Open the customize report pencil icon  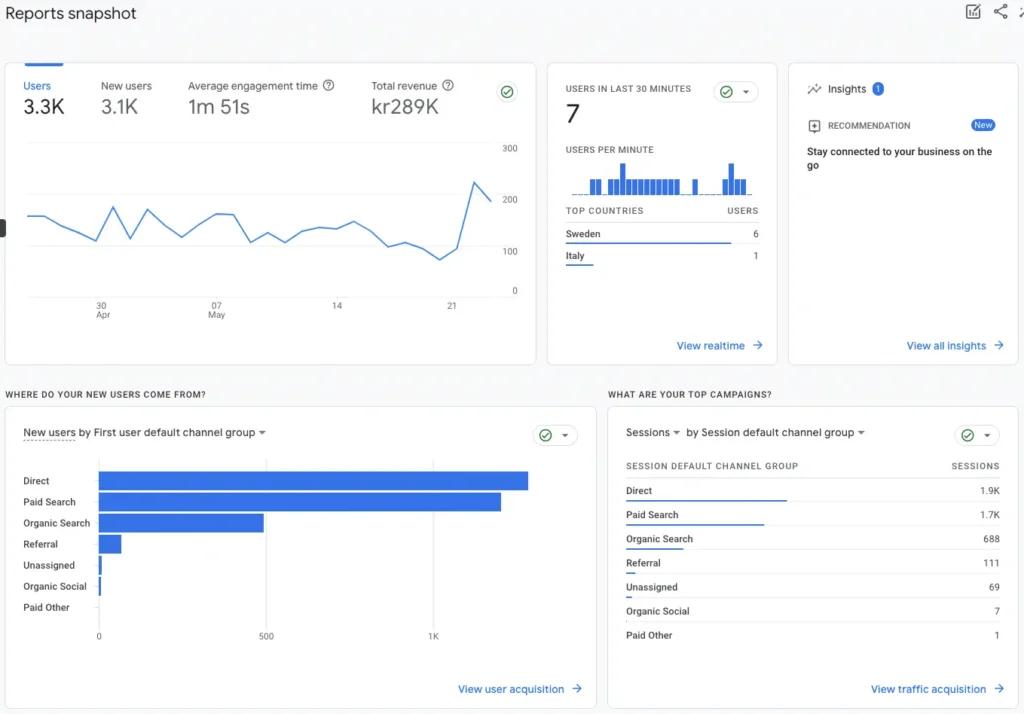click(x=973, y=11)
